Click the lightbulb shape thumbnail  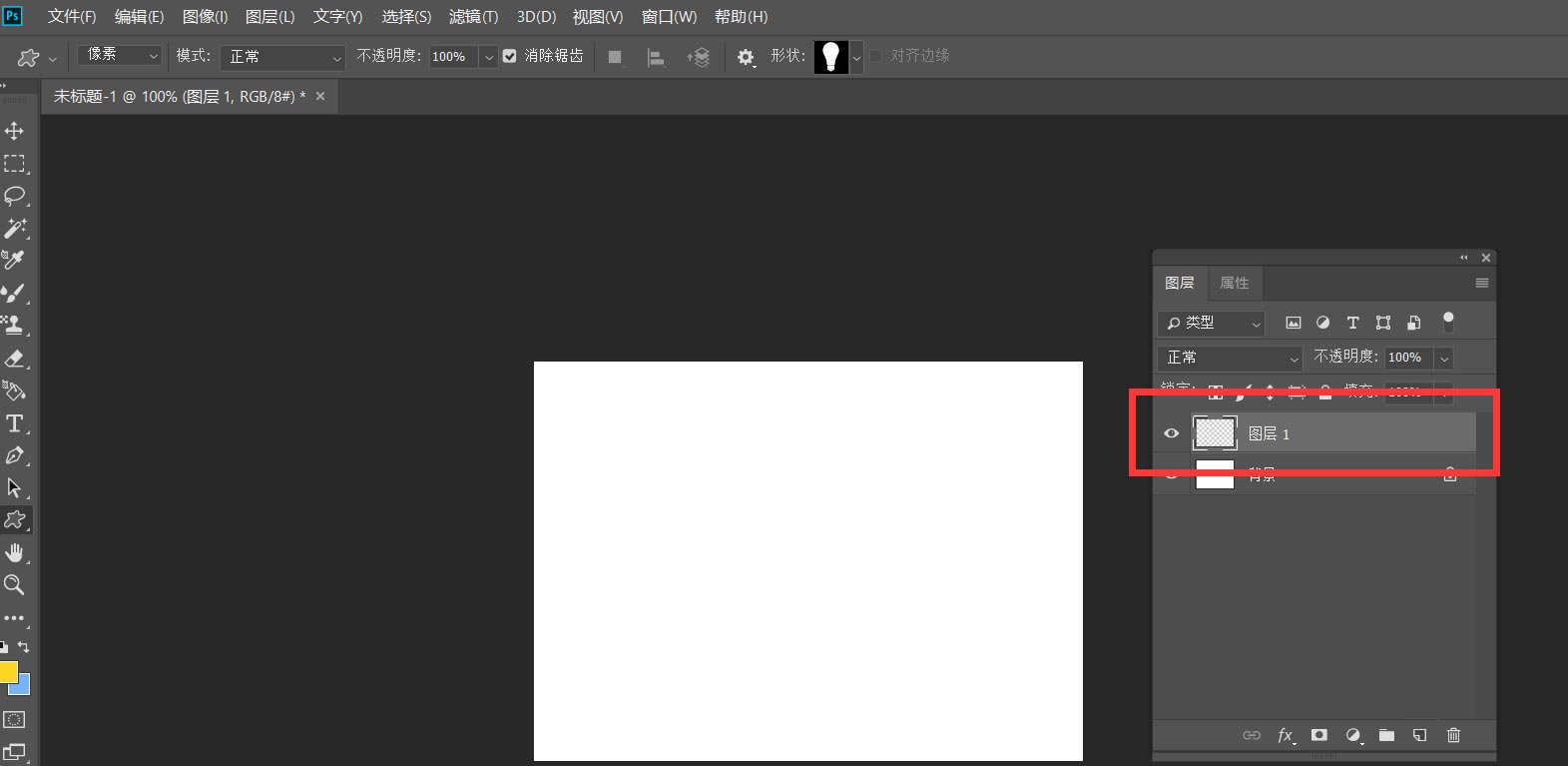[x=830, y=57]
